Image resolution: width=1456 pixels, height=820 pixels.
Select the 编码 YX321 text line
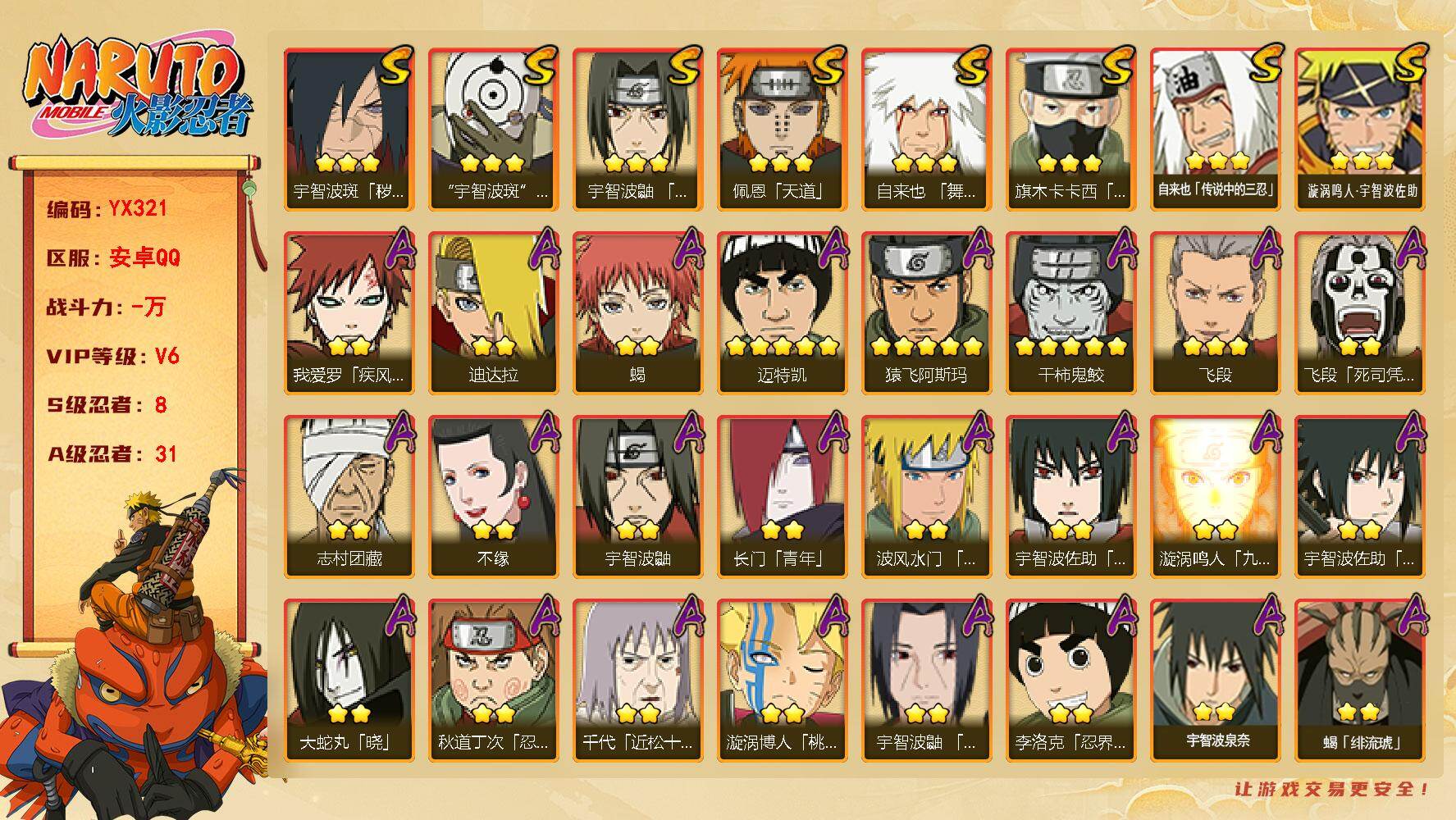(x=107, y=209)
